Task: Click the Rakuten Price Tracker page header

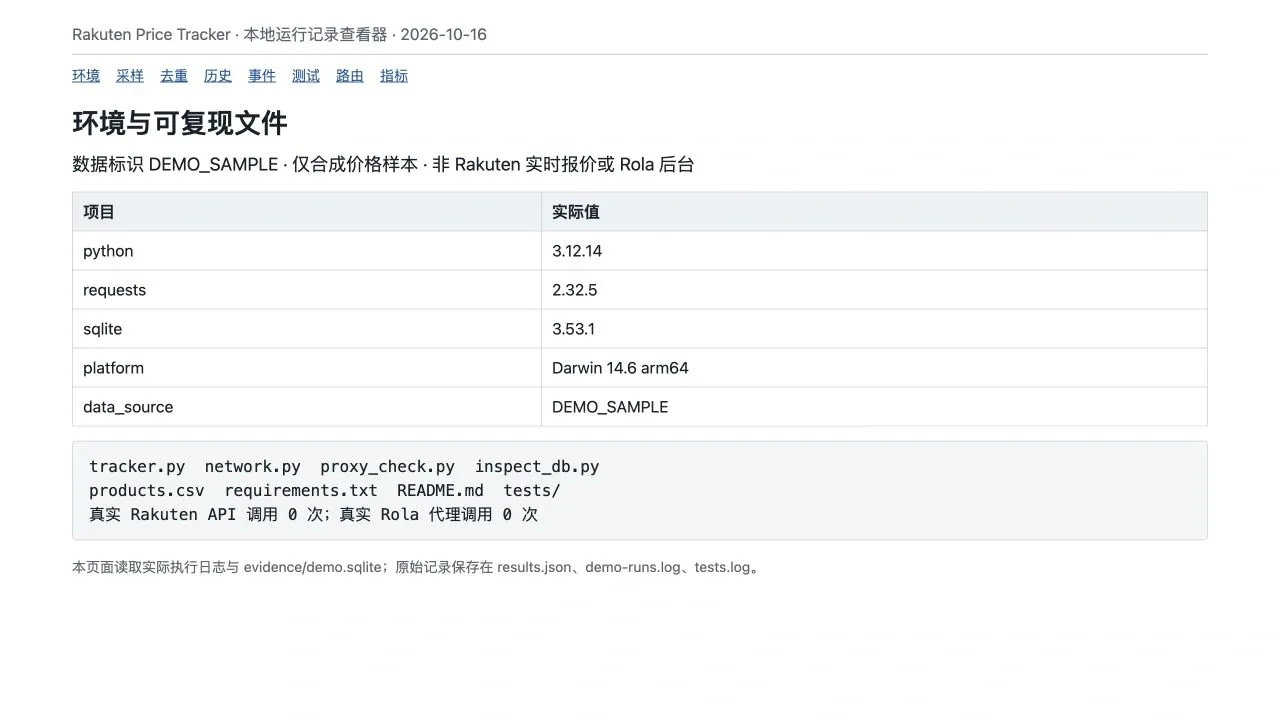Action: pos(279,35)
